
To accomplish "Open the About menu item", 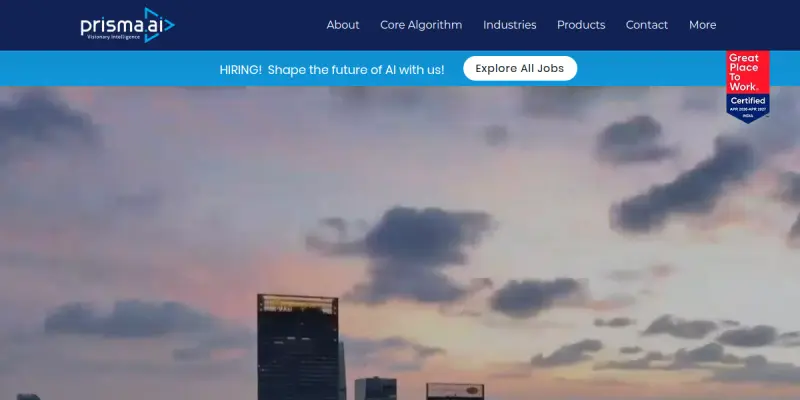I will pos(343,25).
